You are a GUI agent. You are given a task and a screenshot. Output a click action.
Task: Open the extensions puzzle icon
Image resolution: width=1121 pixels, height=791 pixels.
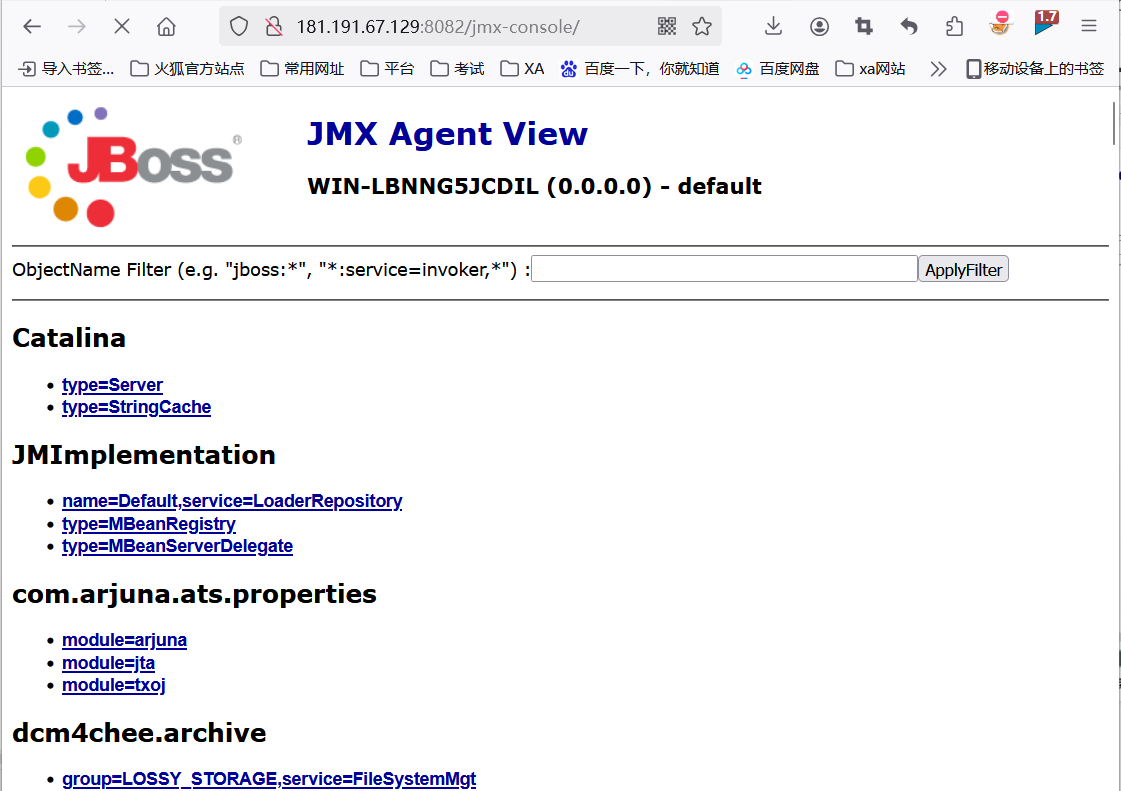(954, 27)
